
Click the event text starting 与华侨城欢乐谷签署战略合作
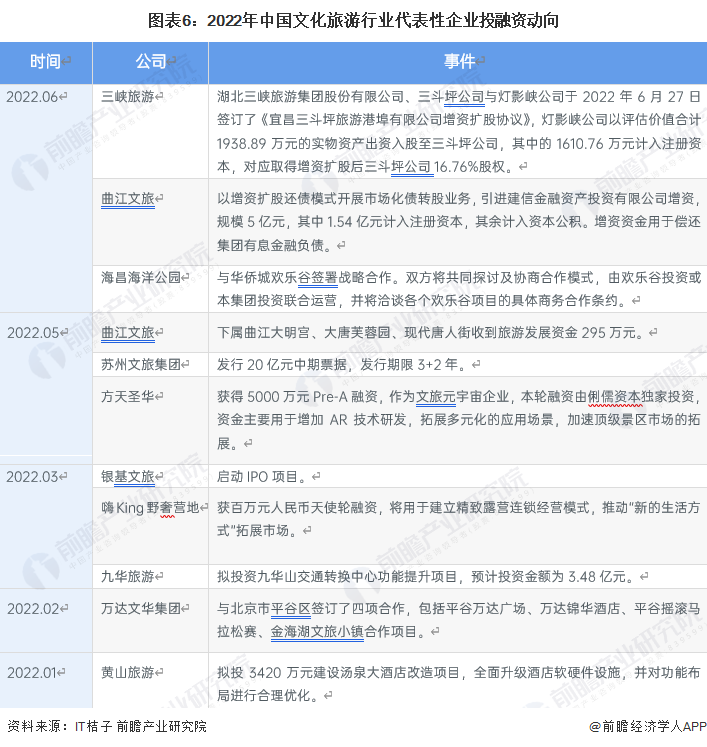click(459, 289)
